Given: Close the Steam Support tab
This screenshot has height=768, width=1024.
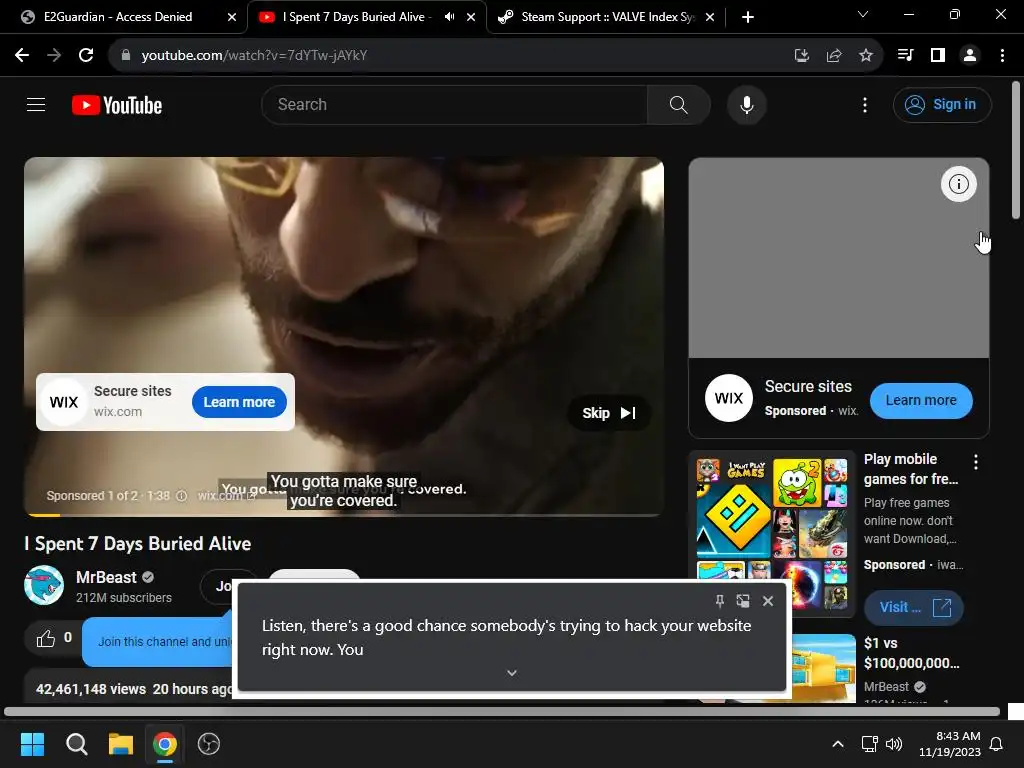Looking at the screenshot, I should point(710,18).
